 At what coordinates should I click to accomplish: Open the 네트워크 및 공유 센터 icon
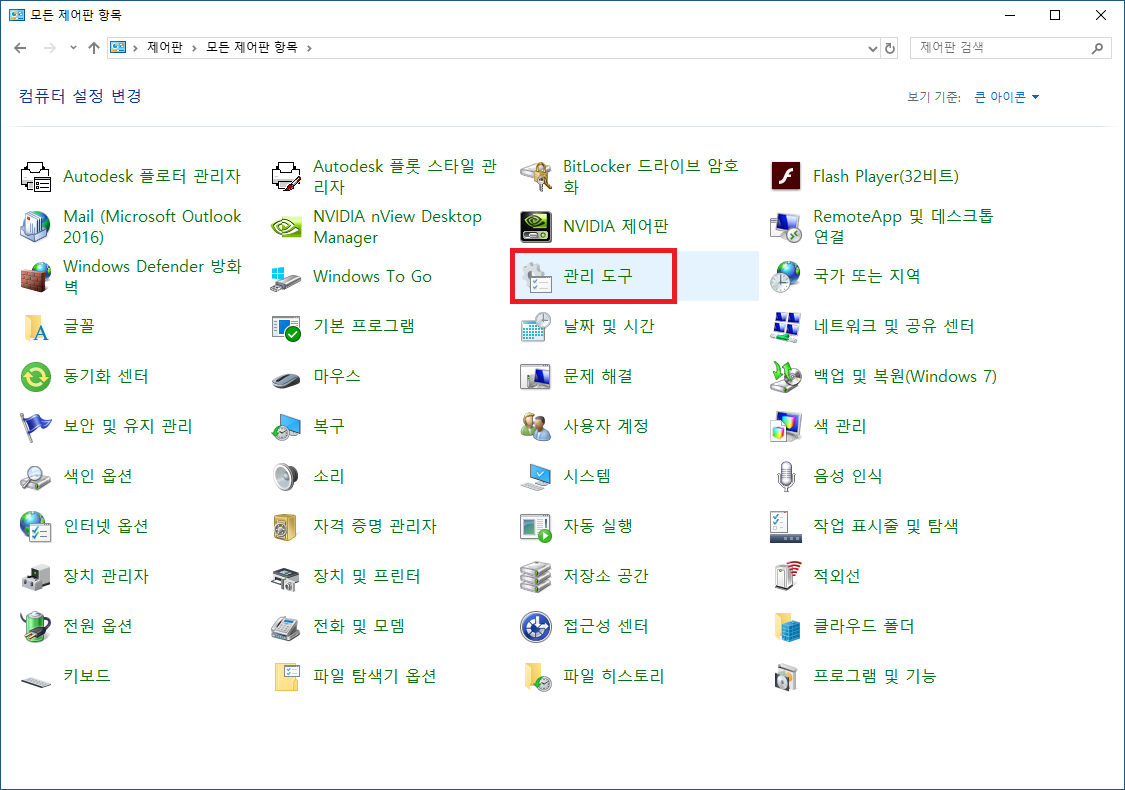pyautogui.click(x=786, y=326)
